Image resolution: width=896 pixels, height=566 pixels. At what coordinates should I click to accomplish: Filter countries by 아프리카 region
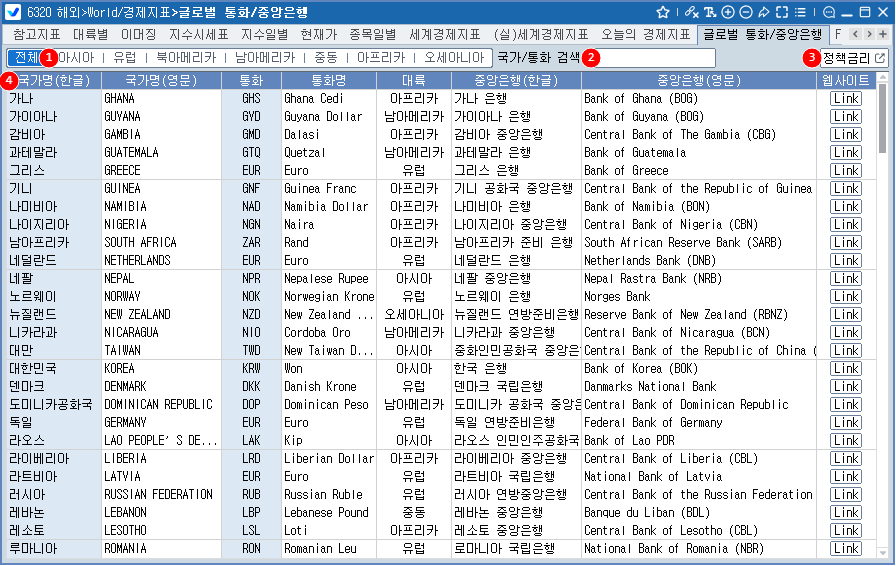[x=380, y=58]
